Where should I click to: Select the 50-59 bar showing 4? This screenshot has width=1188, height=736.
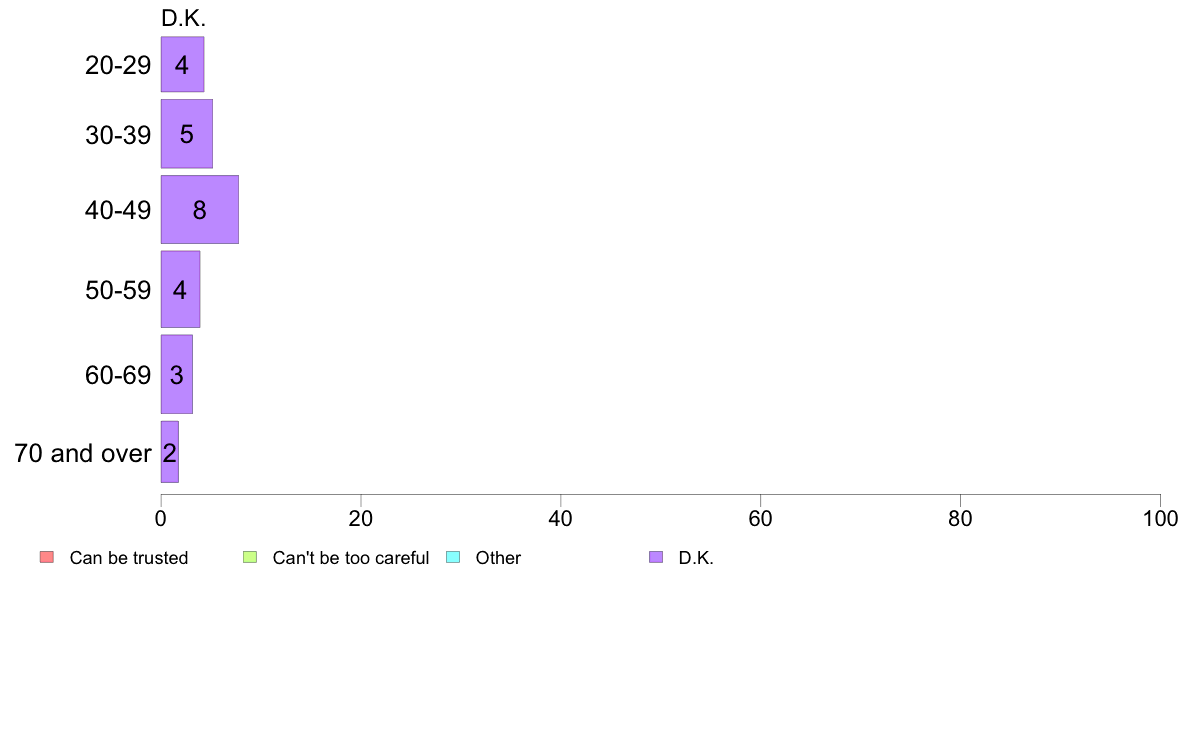pyautogui.click(x=180, y=289)
